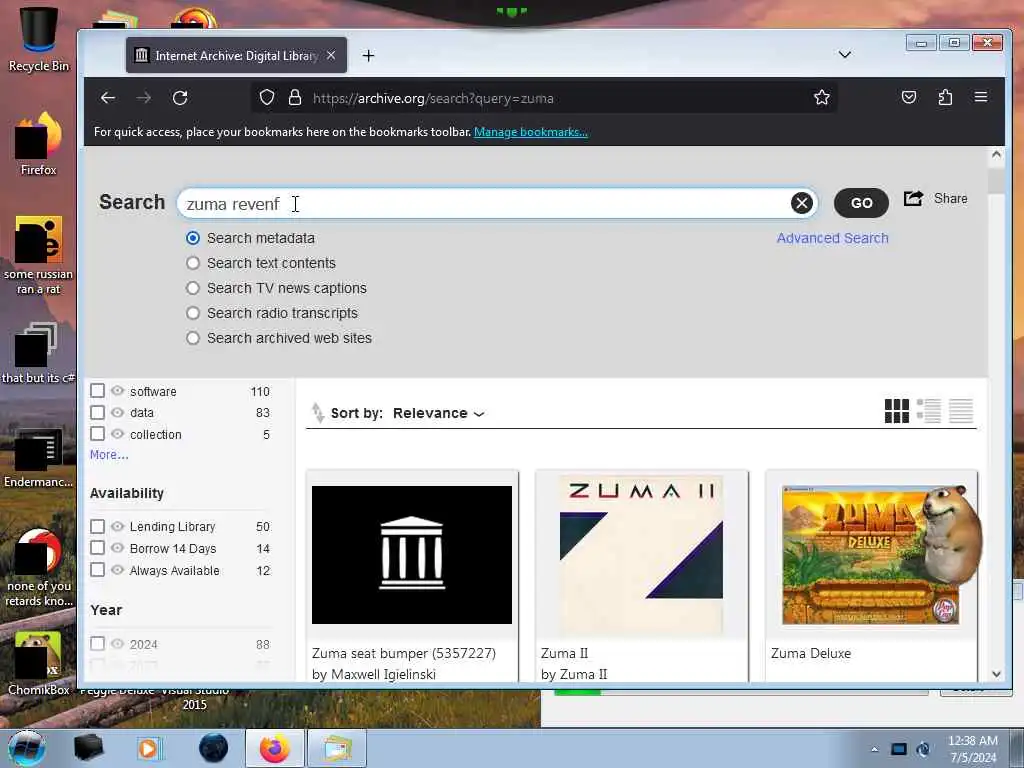
Task: Open the Sort by Relevance dropdown
Action: (438, 413)
